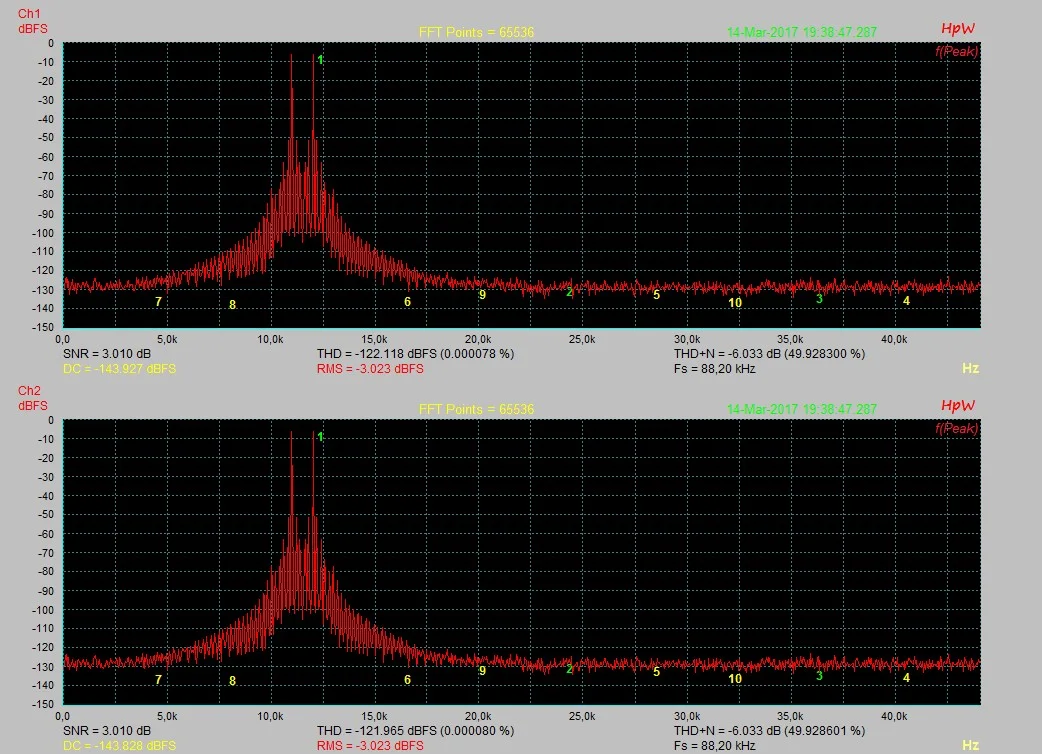
Task: Select DC = -143.828 dBFS value
Action: click(x=120, y=745)
